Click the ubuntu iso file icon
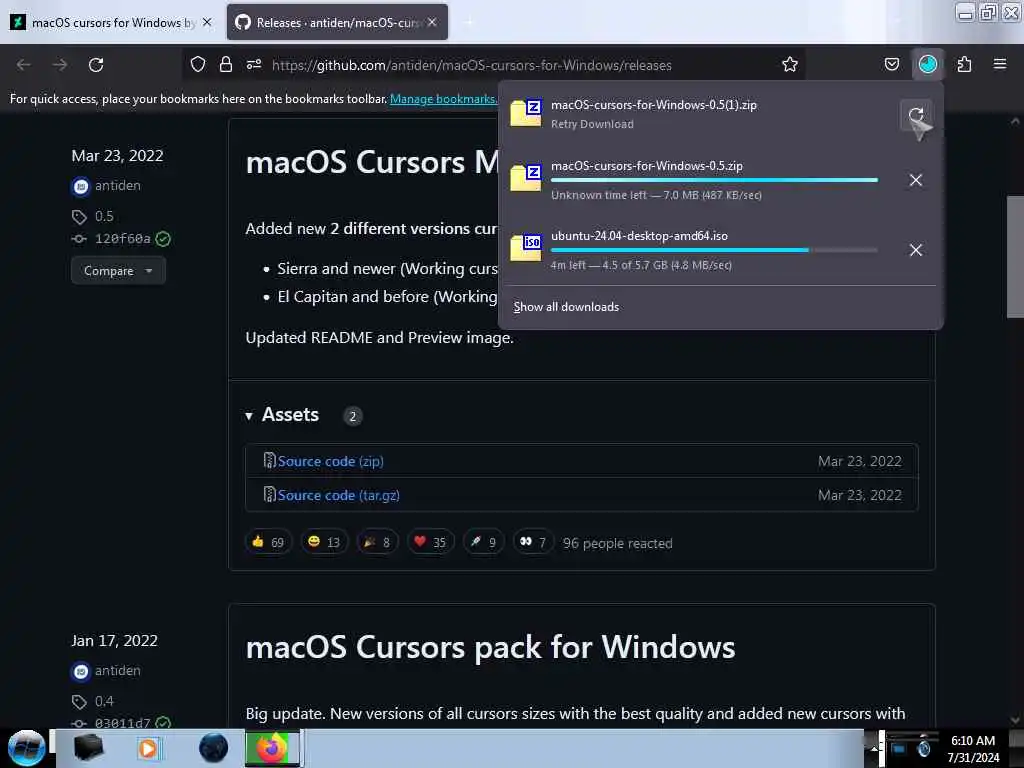This screenshot has width=1024, height=768. [526, 248]
